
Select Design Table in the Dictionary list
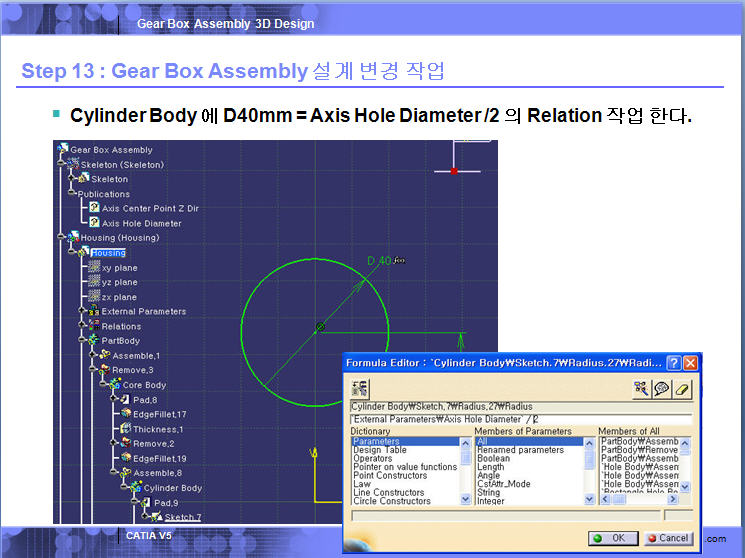click(379, 450)
